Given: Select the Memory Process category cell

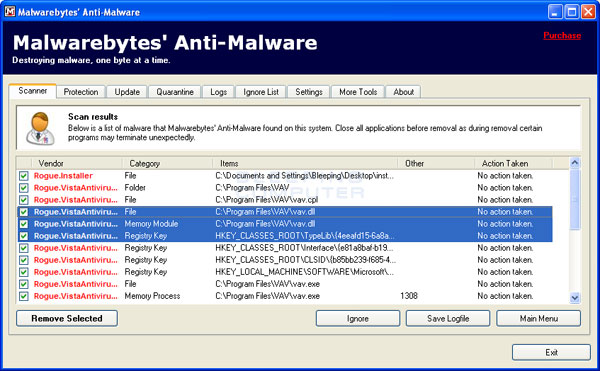Looking at the screenshot, I should tap(152, 296).
